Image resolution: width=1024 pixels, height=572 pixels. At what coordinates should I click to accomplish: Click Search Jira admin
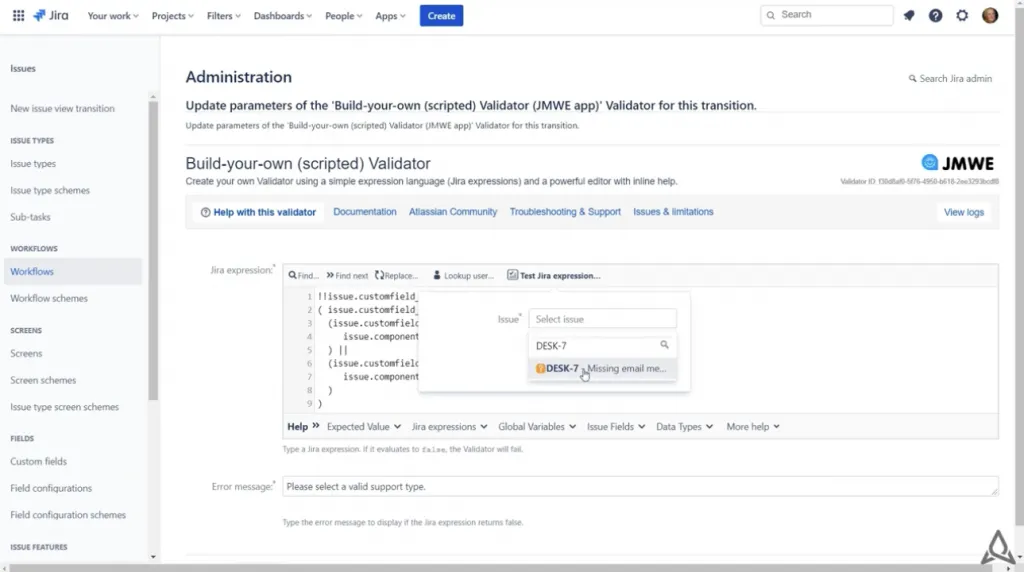point(950,78)
